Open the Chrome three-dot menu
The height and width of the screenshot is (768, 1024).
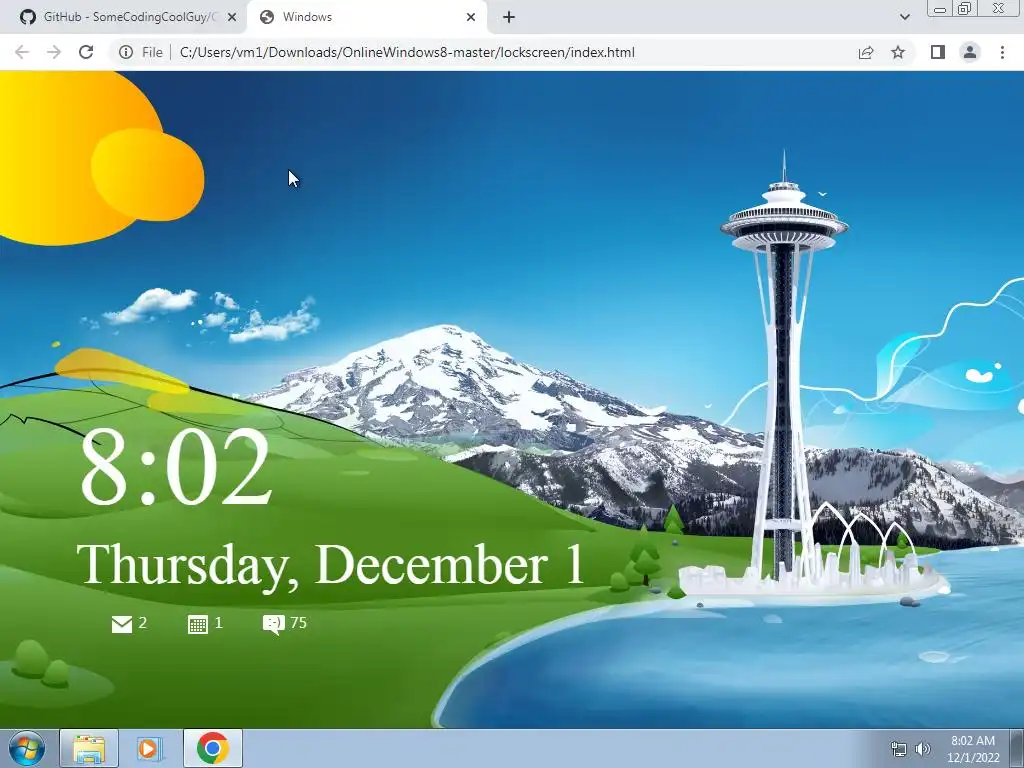pyautogui.click(x=1002, y=52)
